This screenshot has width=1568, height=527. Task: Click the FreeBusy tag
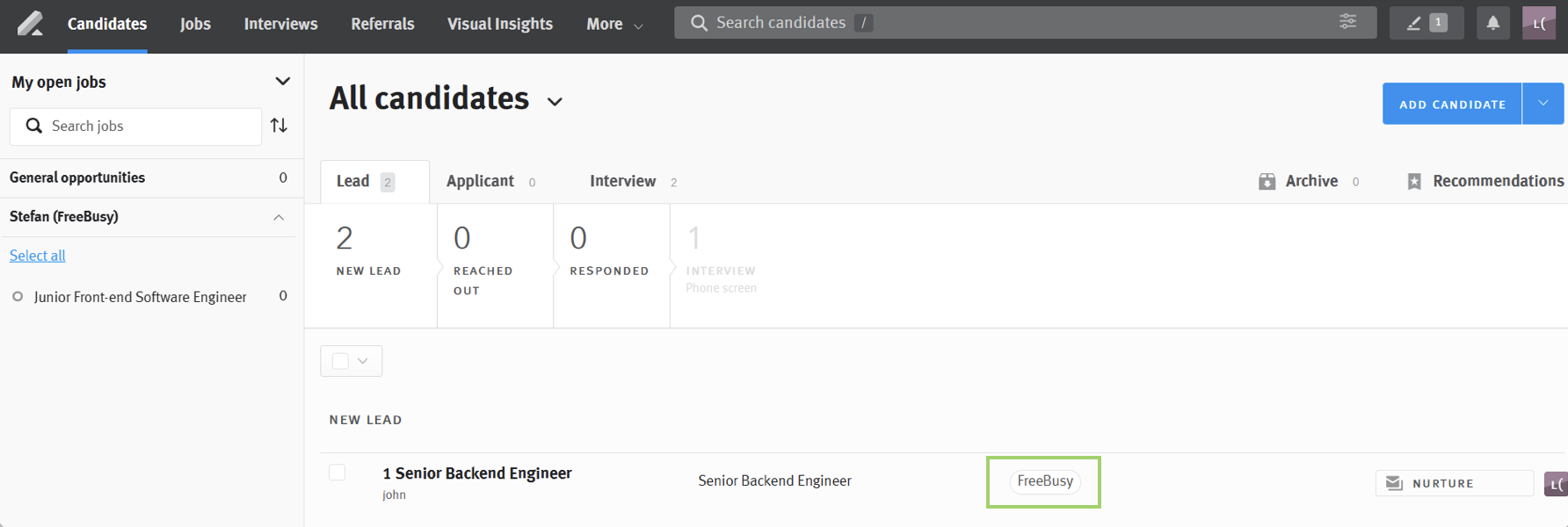point(1045,481)
